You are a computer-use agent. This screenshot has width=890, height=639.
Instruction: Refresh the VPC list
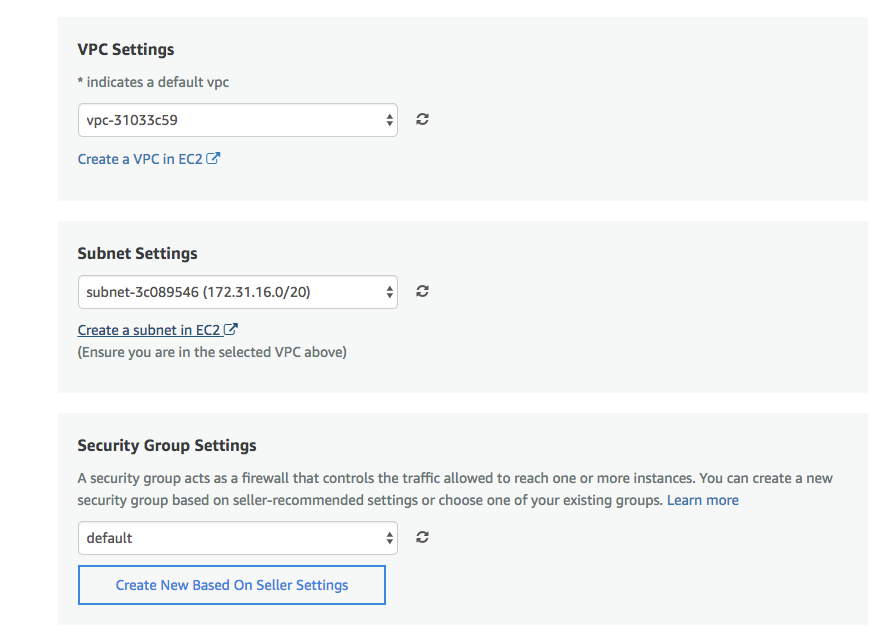pyautogui.click(x=421, y=119)
